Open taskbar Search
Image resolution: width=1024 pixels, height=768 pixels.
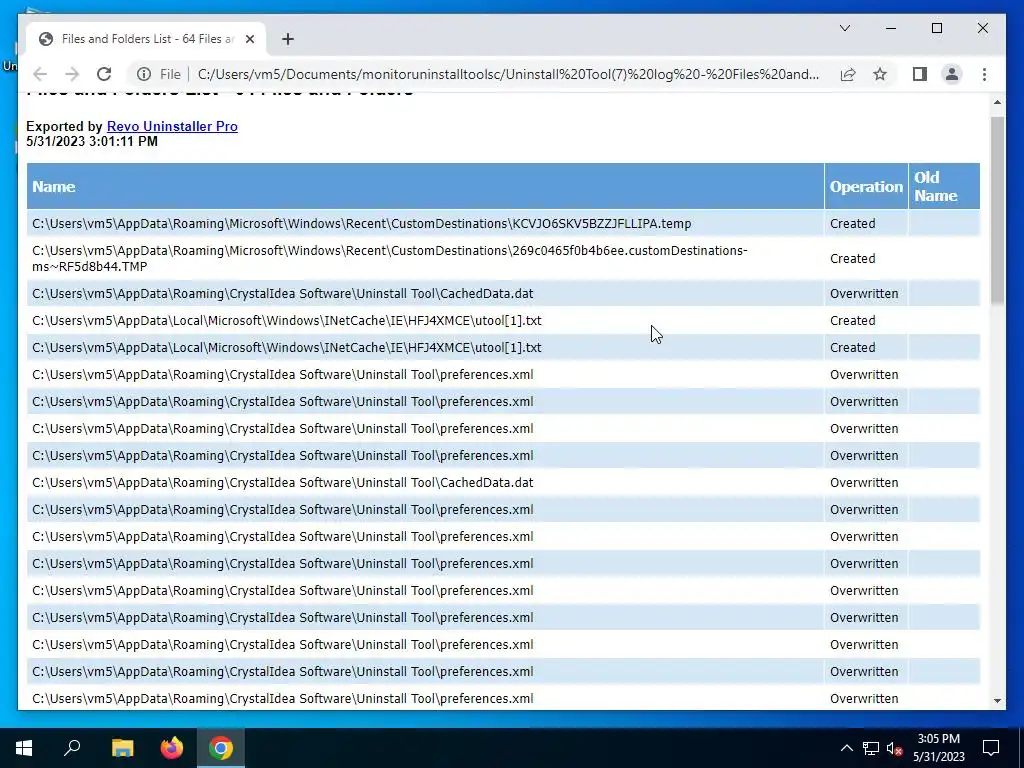tap(72, 748)
